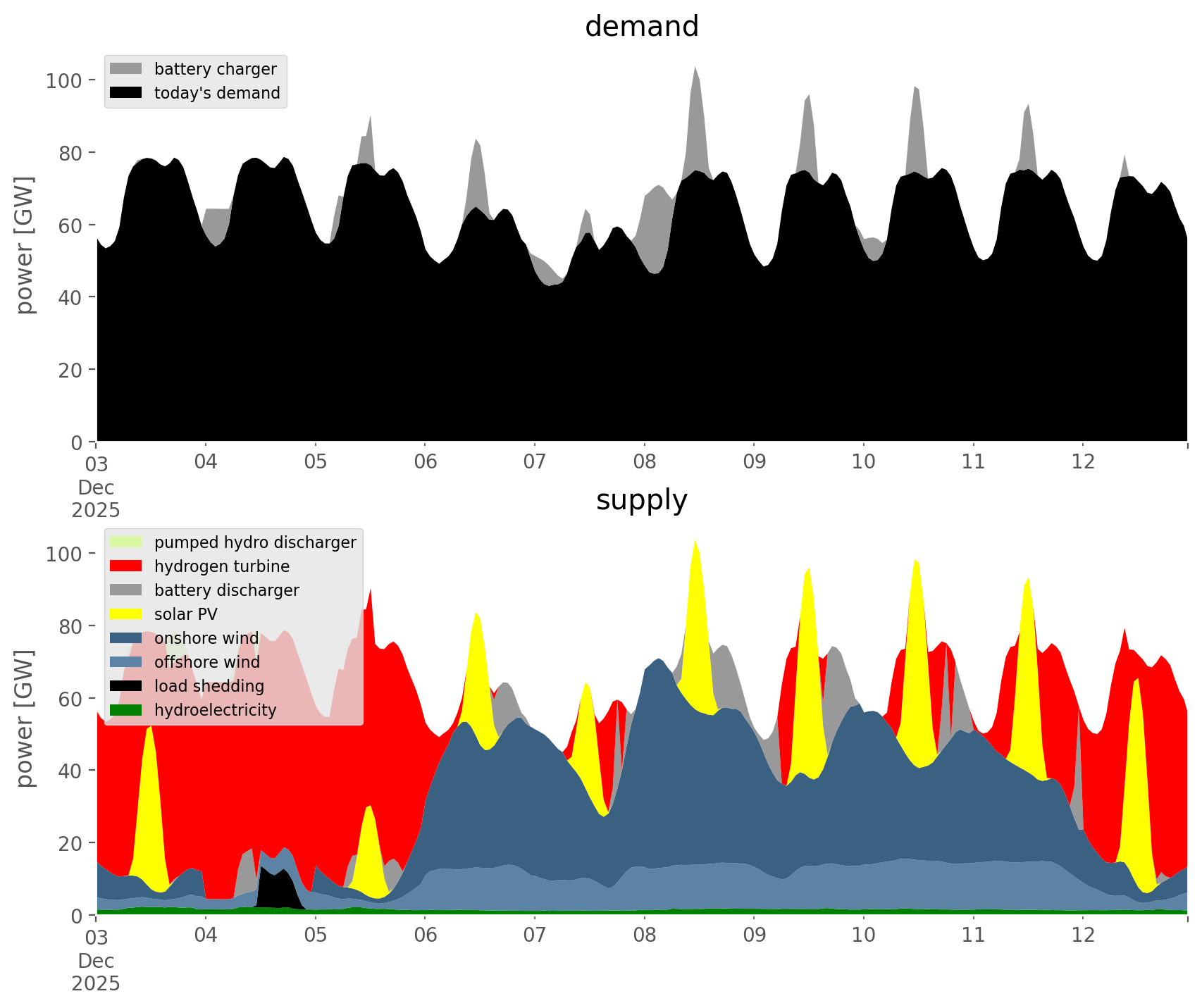Click the '06' date tick on supply chart
The width and height of the screenshot is (1202, 1008).
425,935
